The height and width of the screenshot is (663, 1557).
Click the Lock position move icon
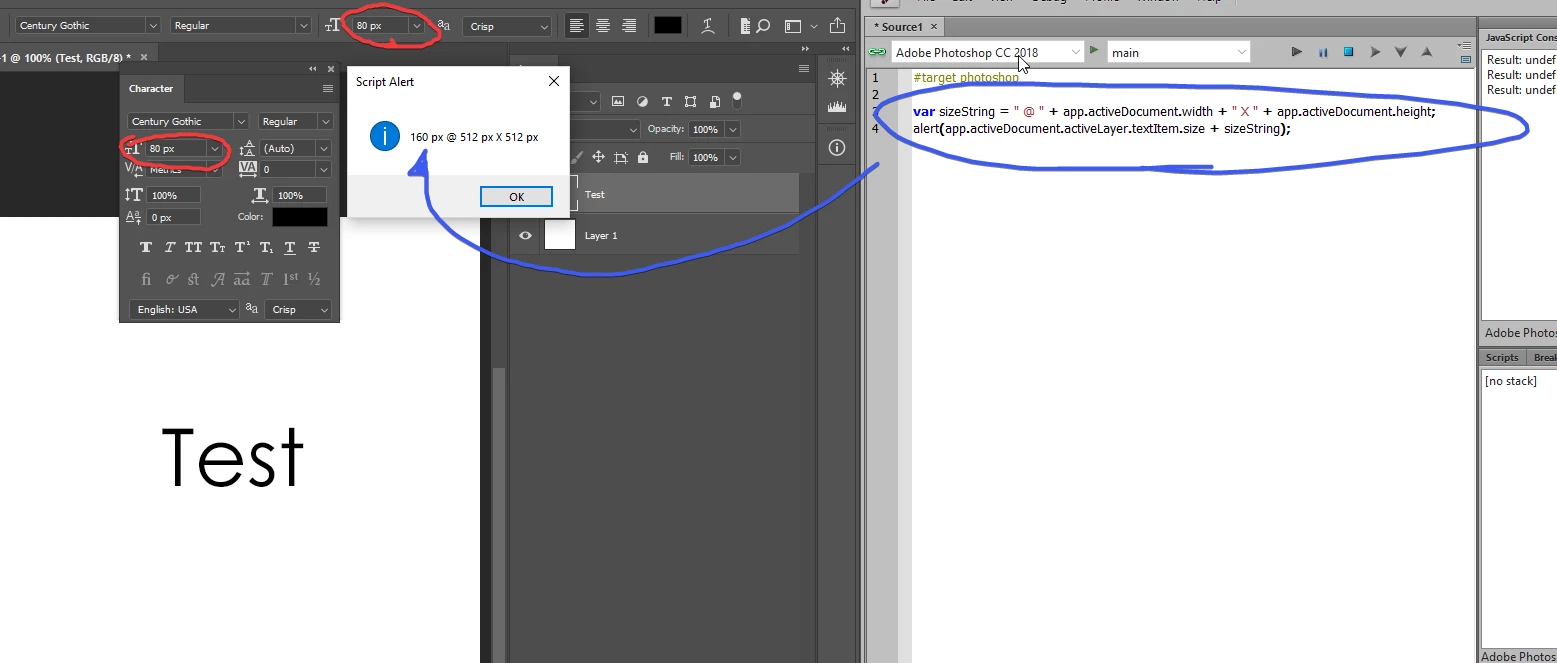598,157
